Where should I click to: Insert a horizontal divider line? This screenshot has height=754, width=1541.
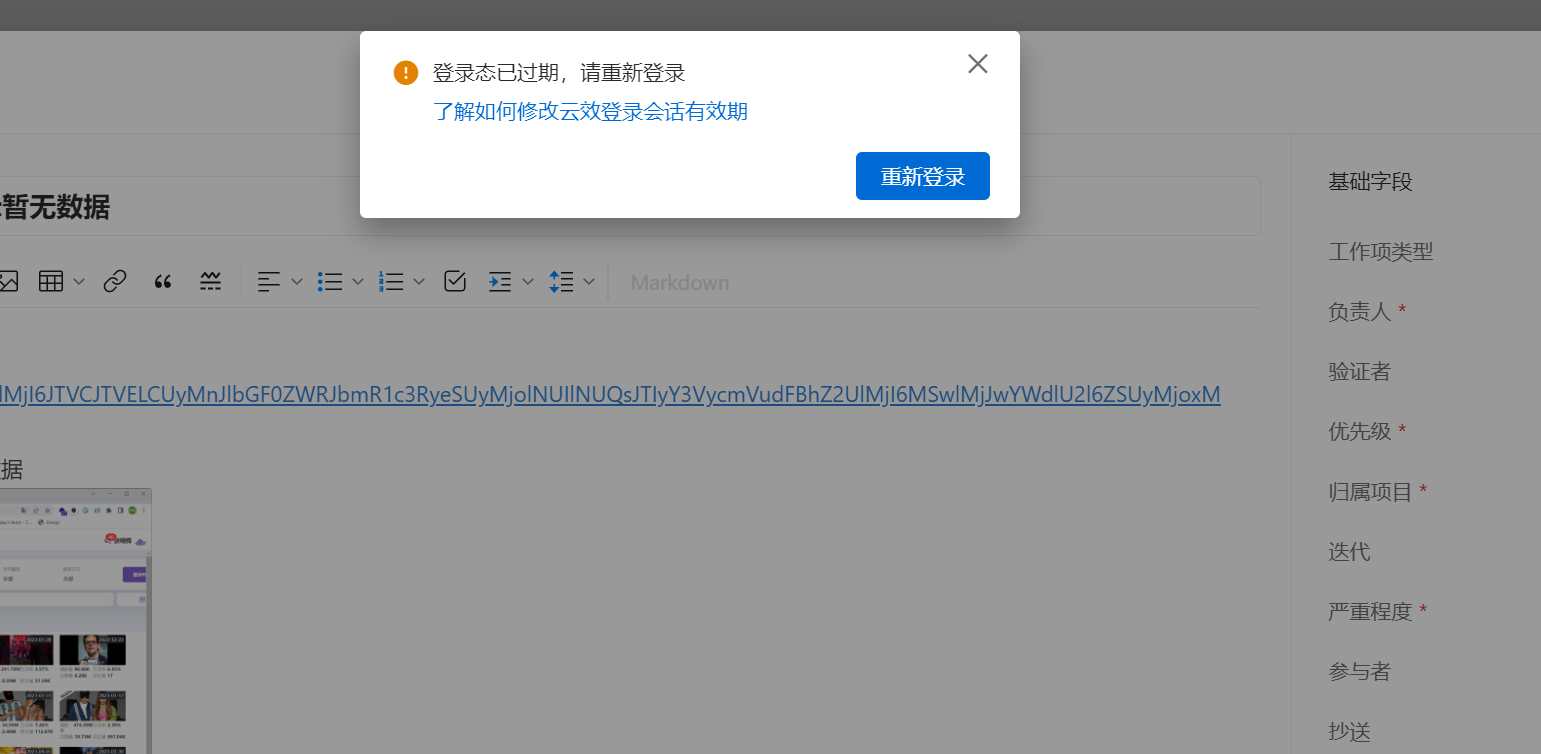[210, 281]
